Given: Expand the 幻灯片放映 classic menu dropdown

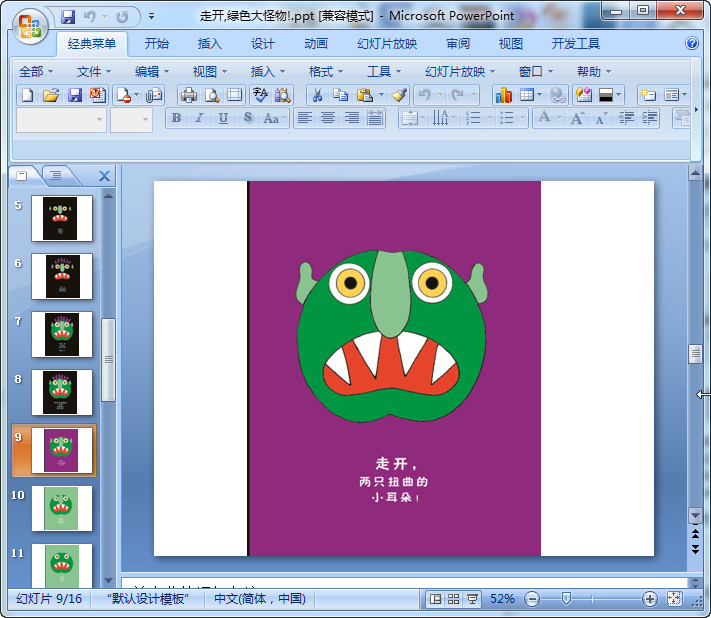Looking at the screenshot, I should point(460,72).
